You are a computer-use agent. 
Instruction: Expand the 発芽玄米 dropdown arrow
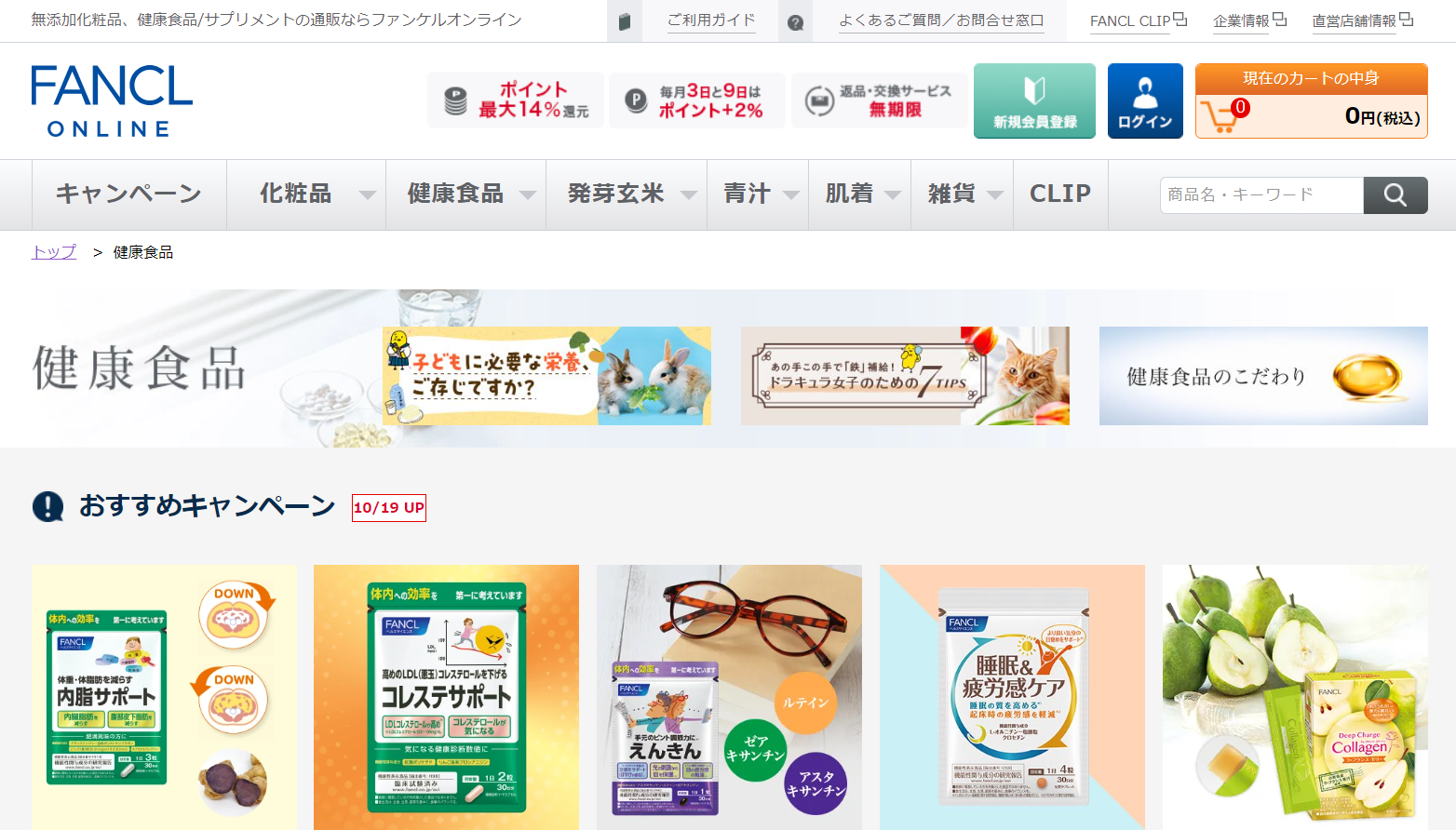pyautogui.click(x=689, y=194)
